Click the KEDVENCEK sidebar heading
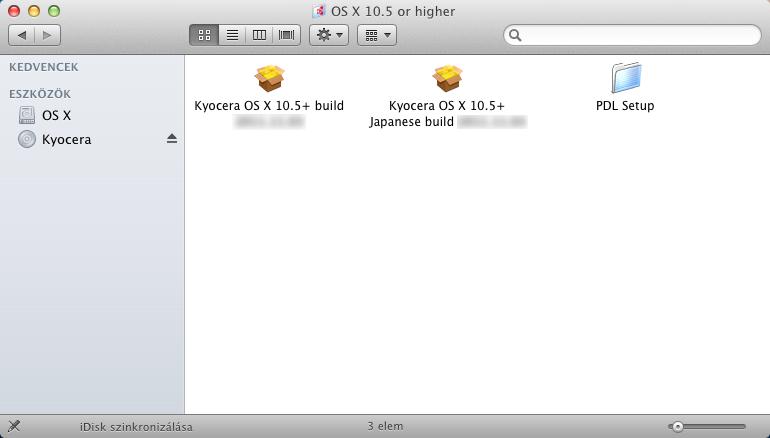The width and height of the screenshot is (770, 438). click(44, 67)
